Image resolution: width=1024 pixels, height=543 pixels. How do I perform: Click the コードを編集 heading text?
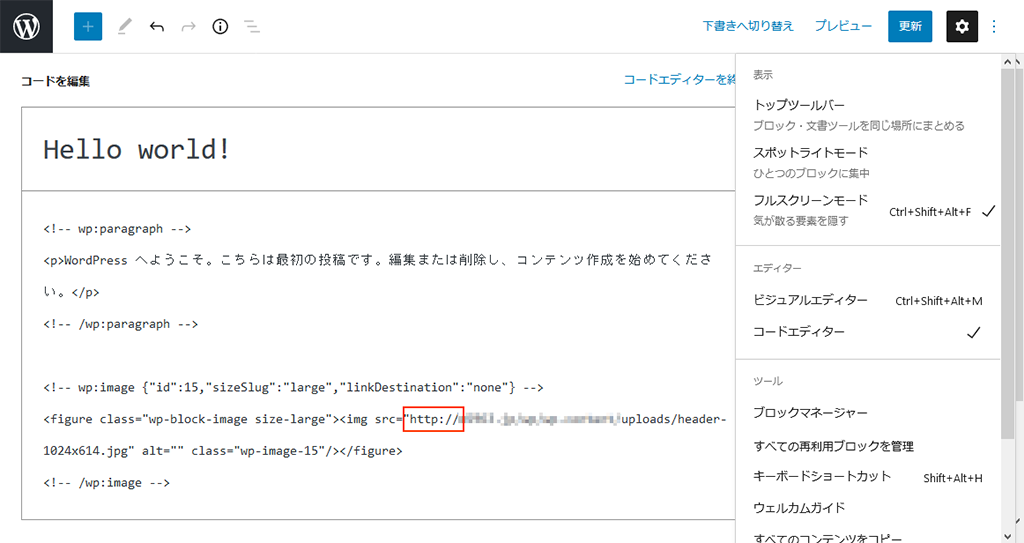pyautogui.click(x=56, y=81)
